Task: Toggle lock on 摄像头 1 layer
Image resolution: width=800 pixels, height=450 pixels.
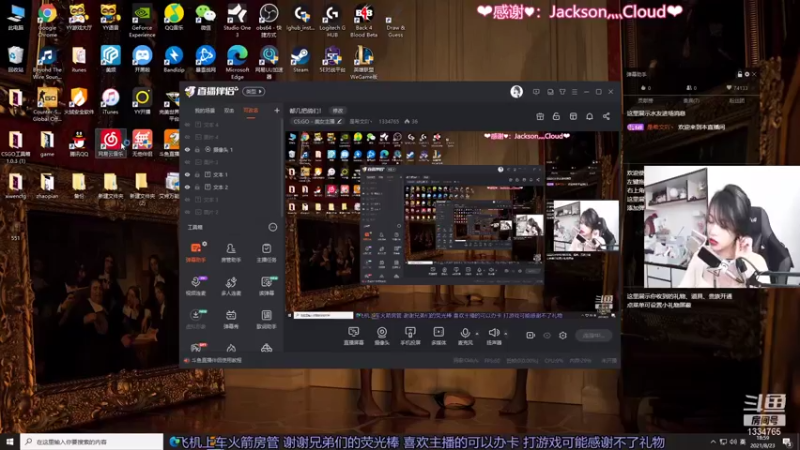Action: point(197,149)
